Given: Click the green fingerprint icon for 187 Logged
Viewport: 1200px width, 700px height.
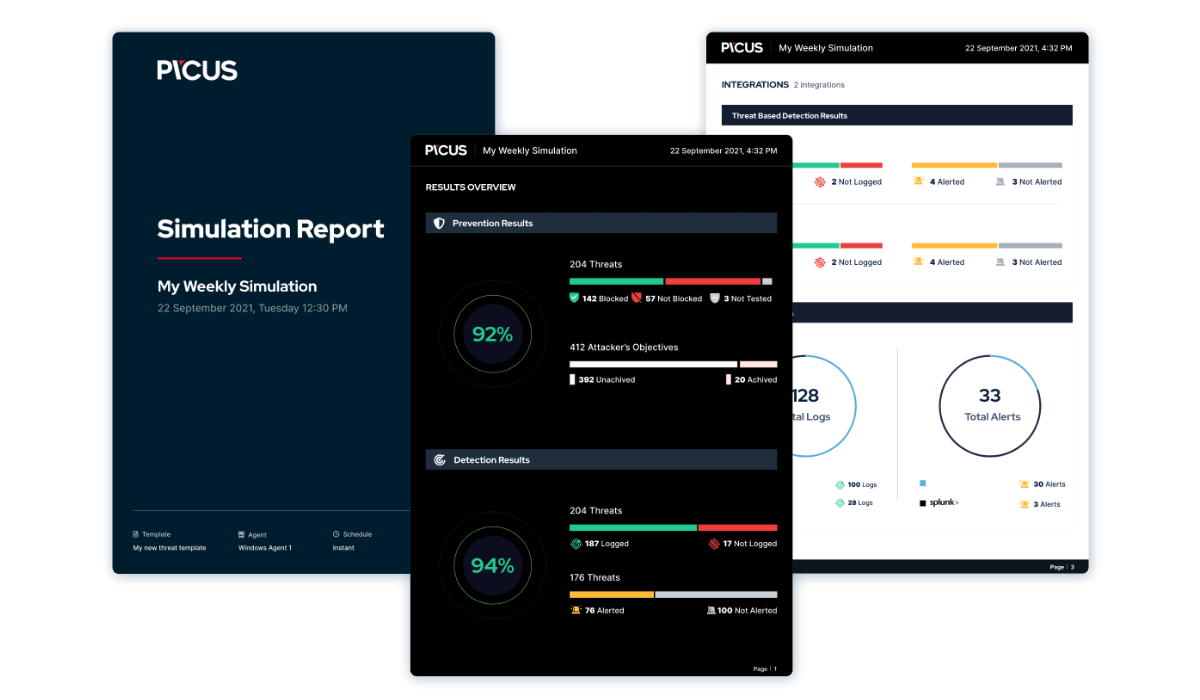Looking at the screenshot, I should point(575,544).
